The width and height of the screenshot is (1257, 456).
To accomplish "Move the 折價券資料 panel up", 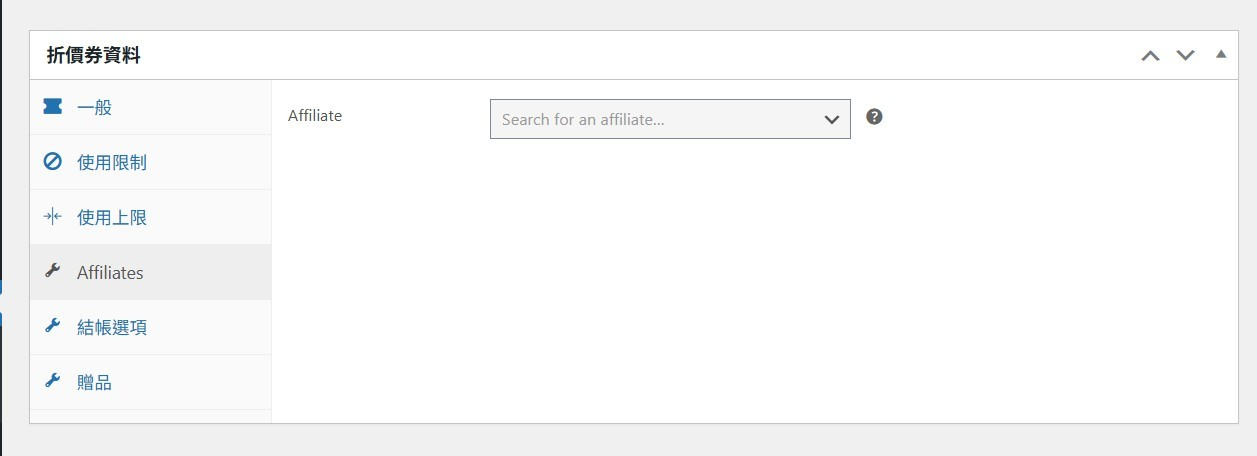I will 1151,55.
